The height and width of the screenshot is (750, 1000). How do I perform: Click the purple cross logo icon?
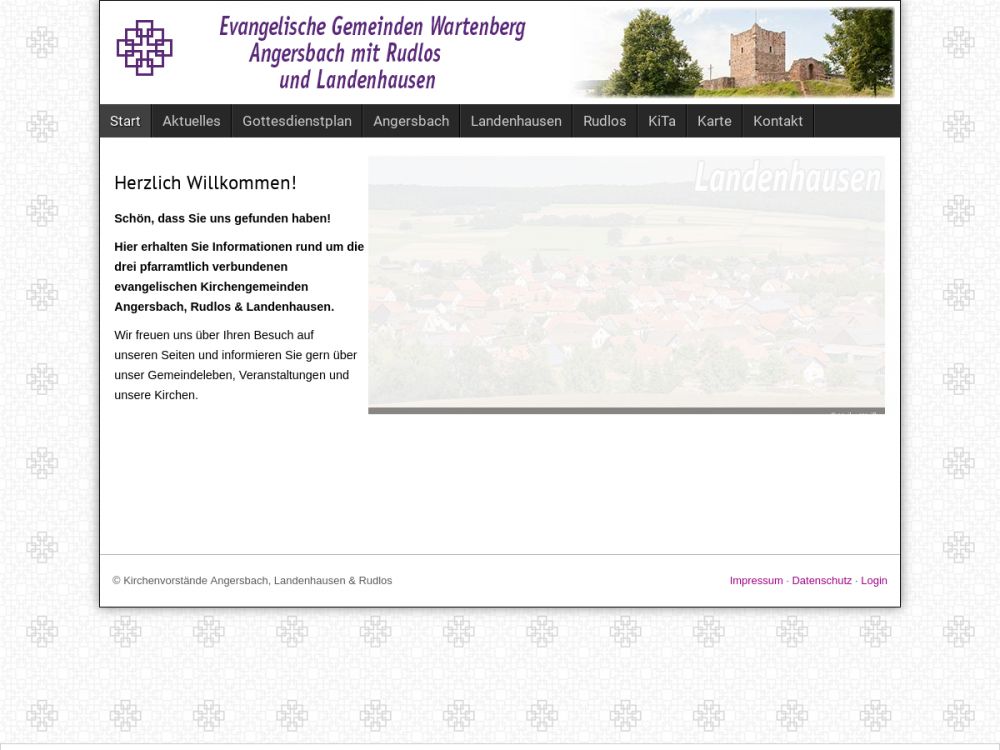pos(144,48)
